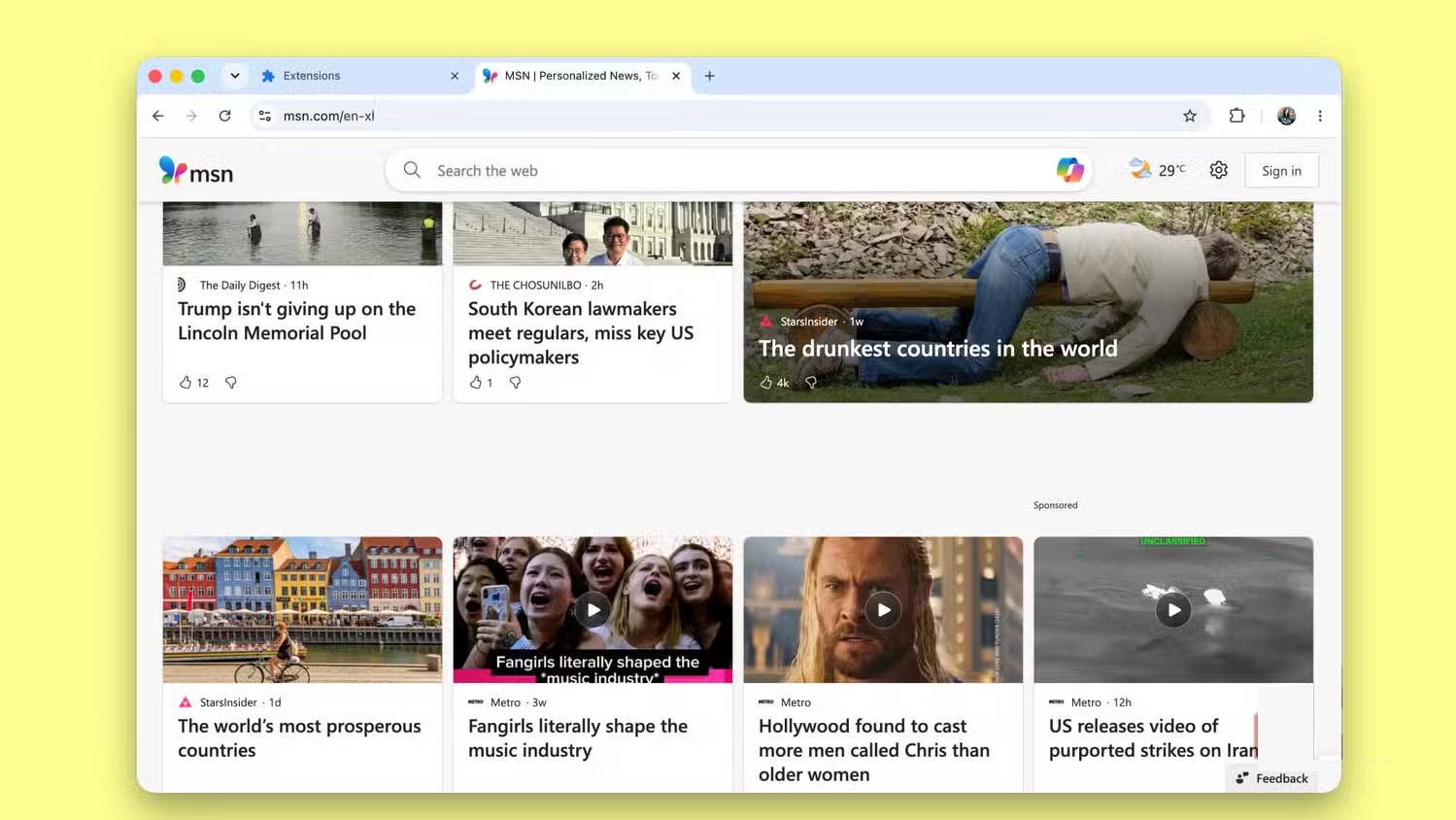Click the Lincoln Memorial Pool photo

click(x=302, y=233)
